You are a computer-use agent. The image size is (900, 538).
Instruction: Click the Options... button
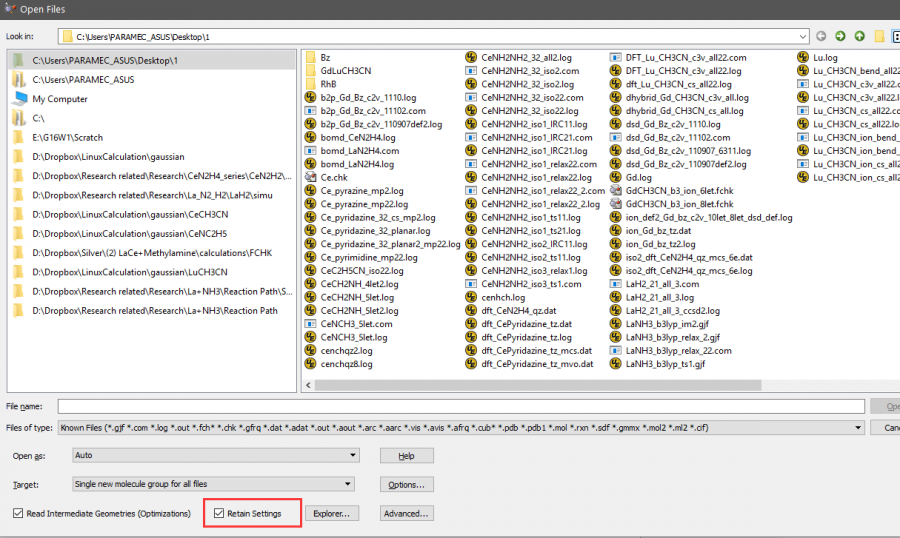(x=406, y=485)
